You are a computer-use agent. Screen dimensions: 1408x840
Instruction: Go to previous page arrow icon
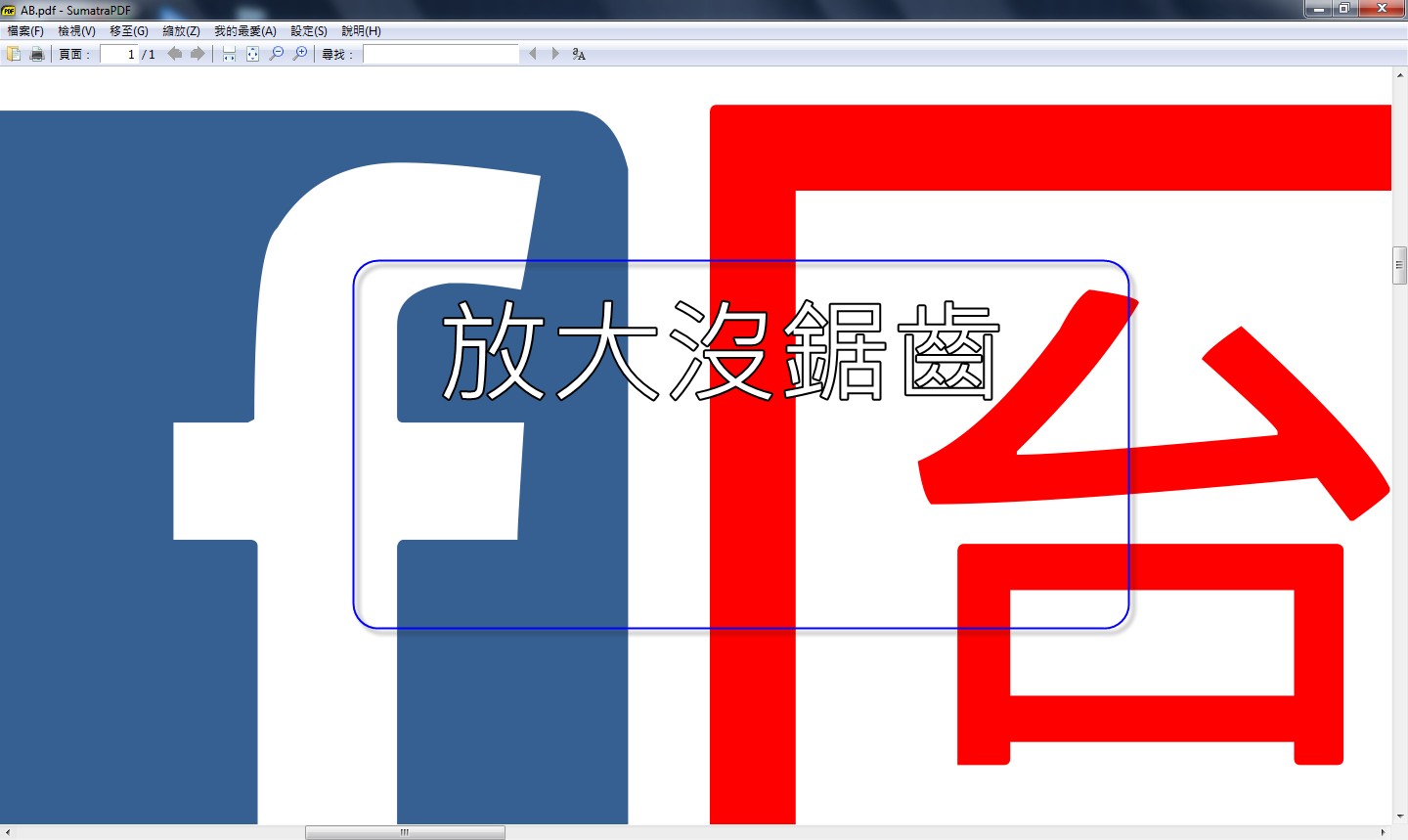click(x=175, y=54)
